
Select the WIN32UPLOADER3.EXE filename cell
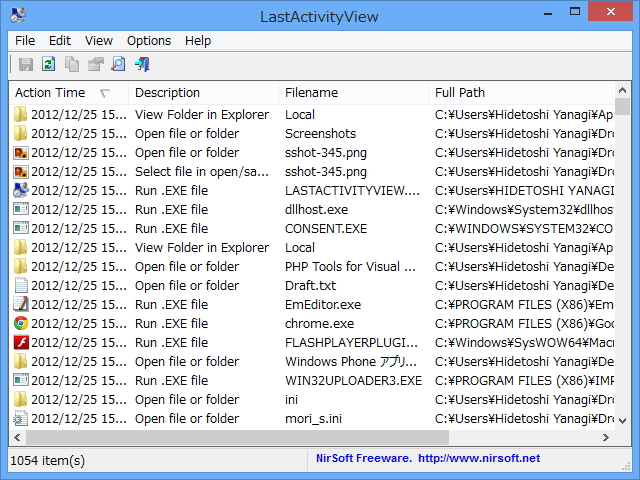click(x=353, y=380)
